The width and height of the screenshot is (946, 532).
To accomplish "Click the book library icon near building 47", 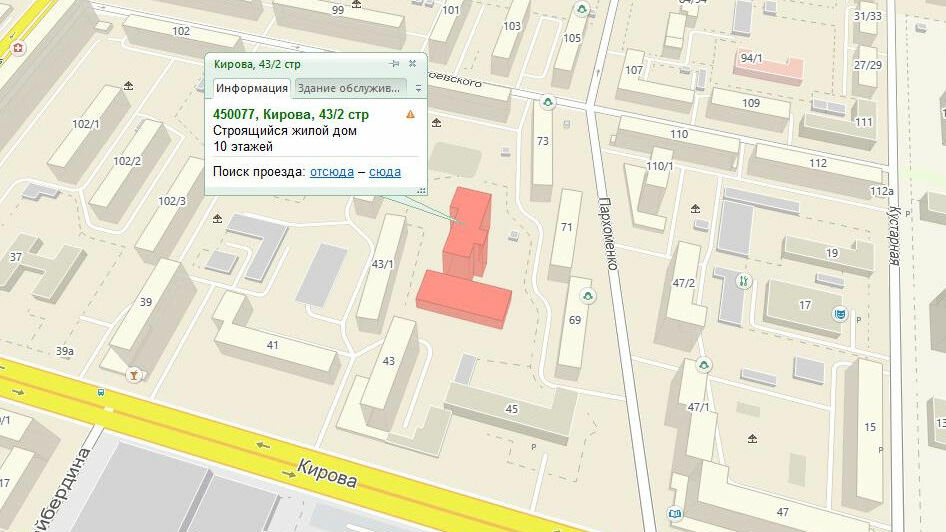I will click(x=675, y=514).
